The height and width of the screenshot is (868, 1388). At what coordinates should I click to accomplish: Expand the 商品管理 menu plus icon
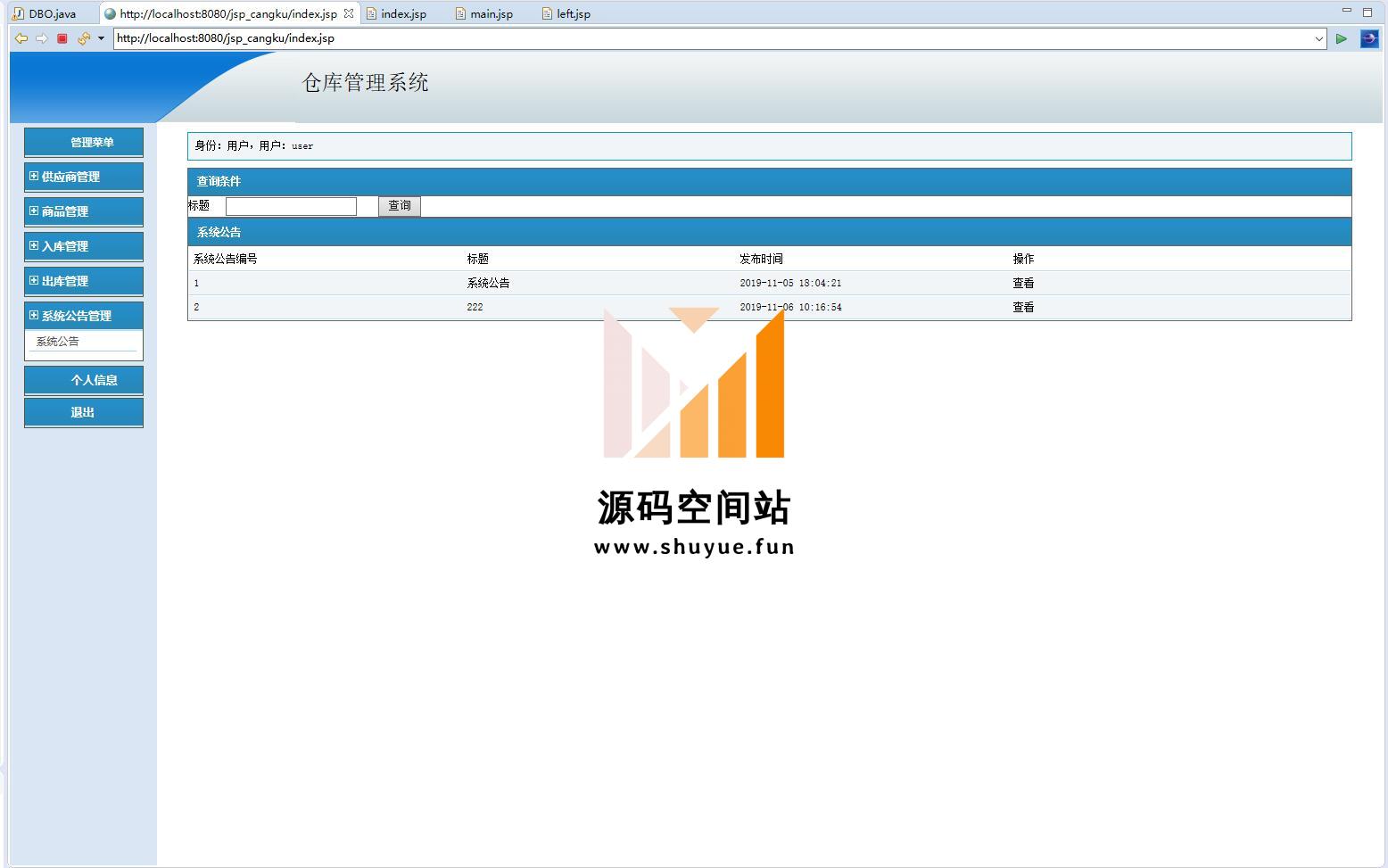[x=34, y=211]
